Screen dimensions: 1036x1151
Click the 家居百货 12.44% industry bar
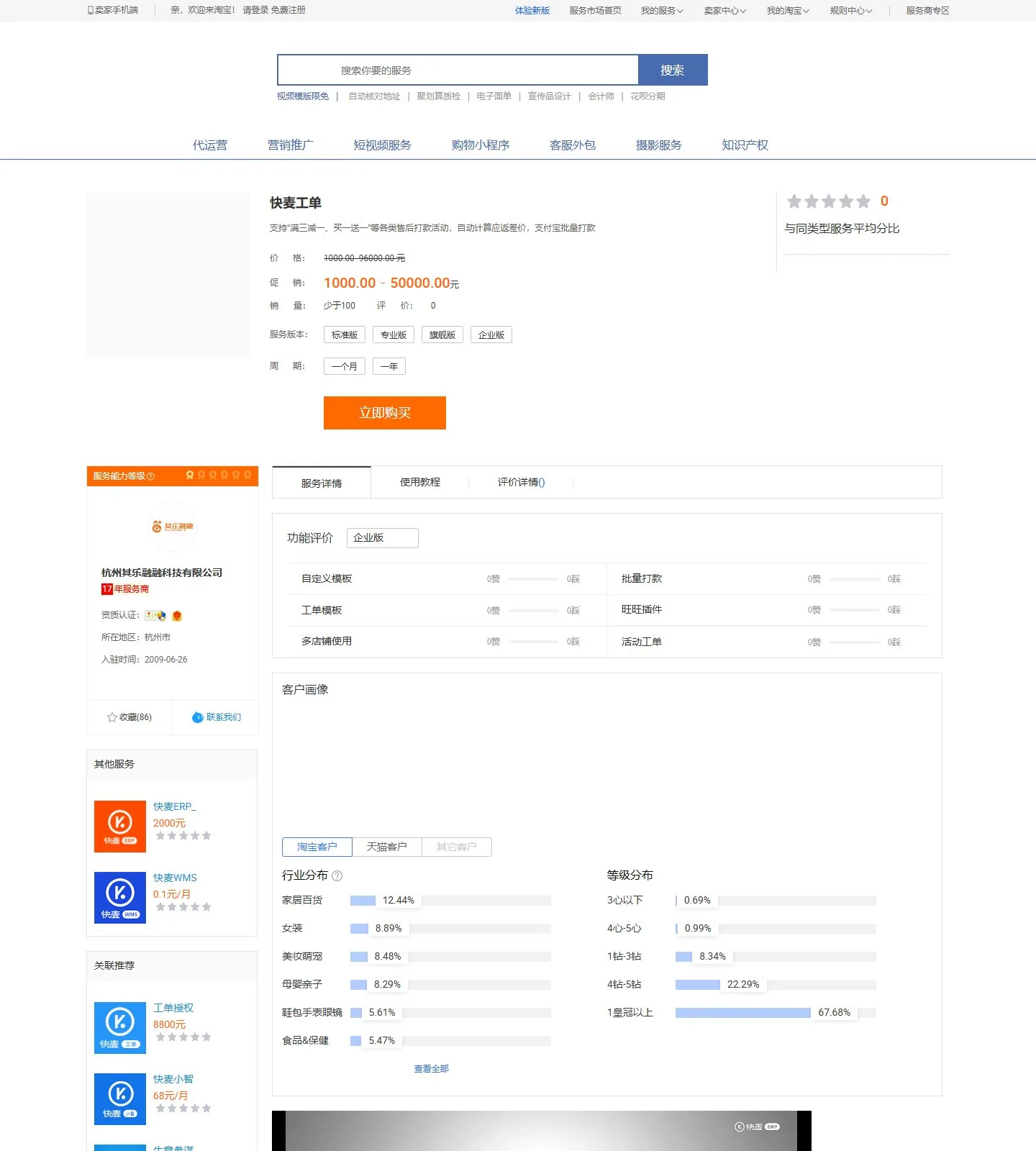(x=450, y=901)
